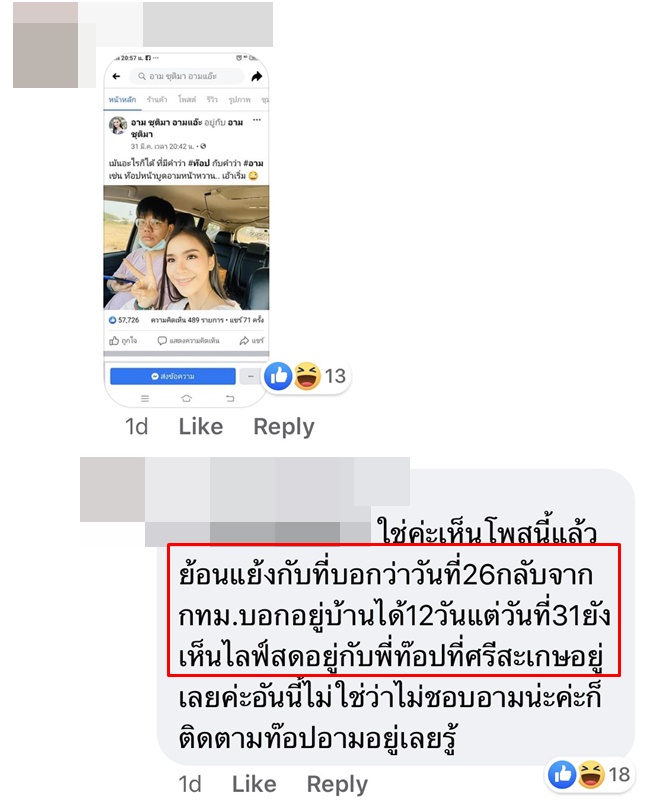Open the couple selfie photo in the post
The height and width of the screenshot is (800, 667).
click(186, 247)
